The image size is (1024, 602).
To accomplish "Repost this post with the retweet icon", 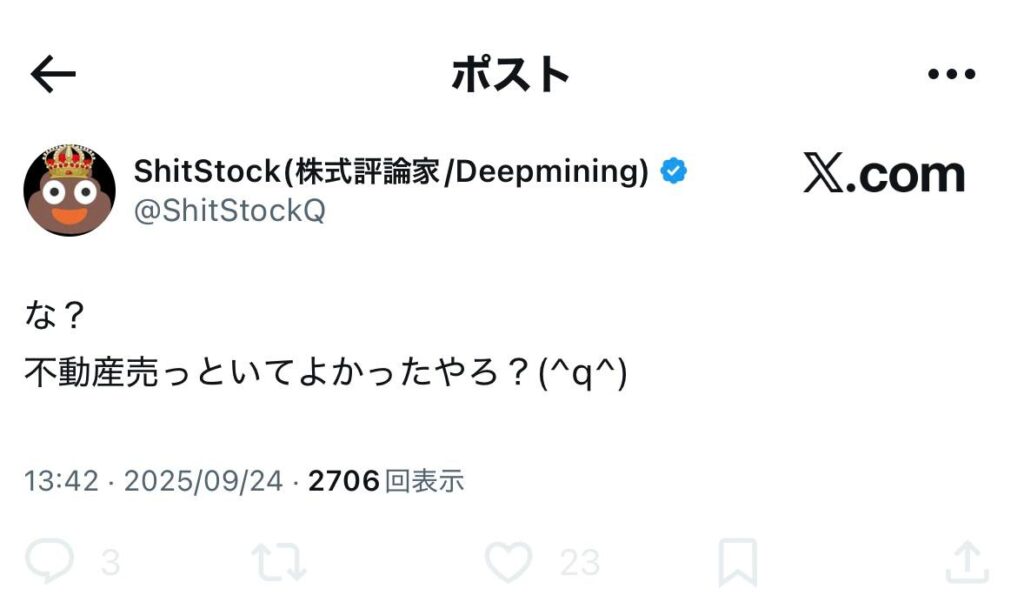I will point(277,563).
